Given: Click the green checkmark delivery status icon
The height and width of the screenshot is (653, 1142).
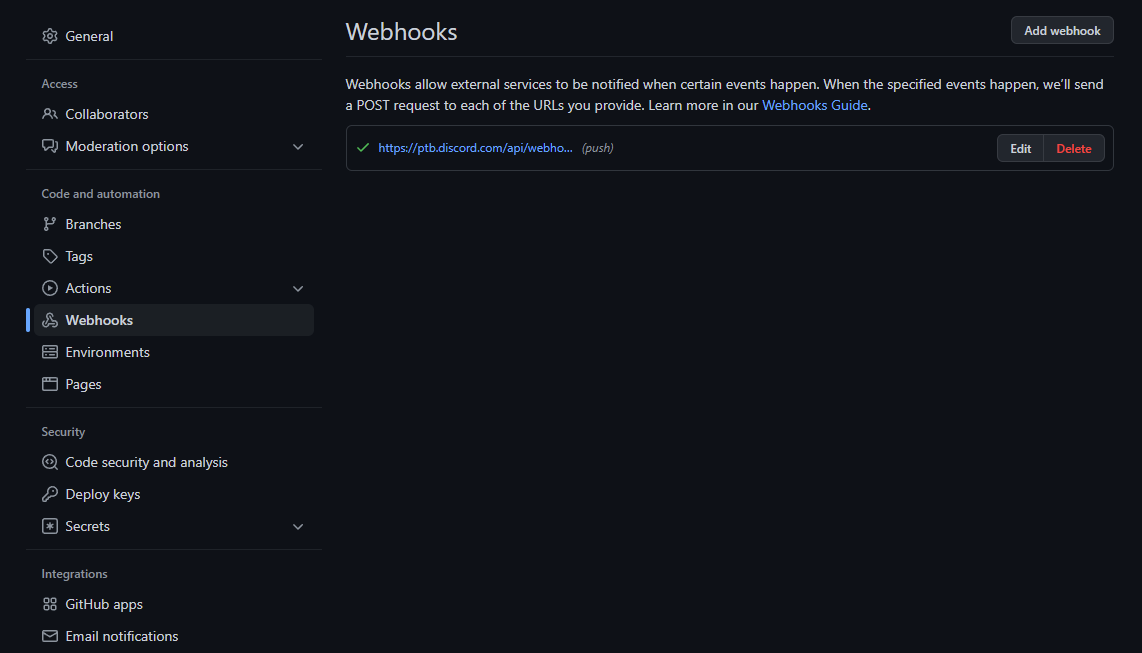Looking at the screenshot, I should pyautogui.click(x=363, y=148).
